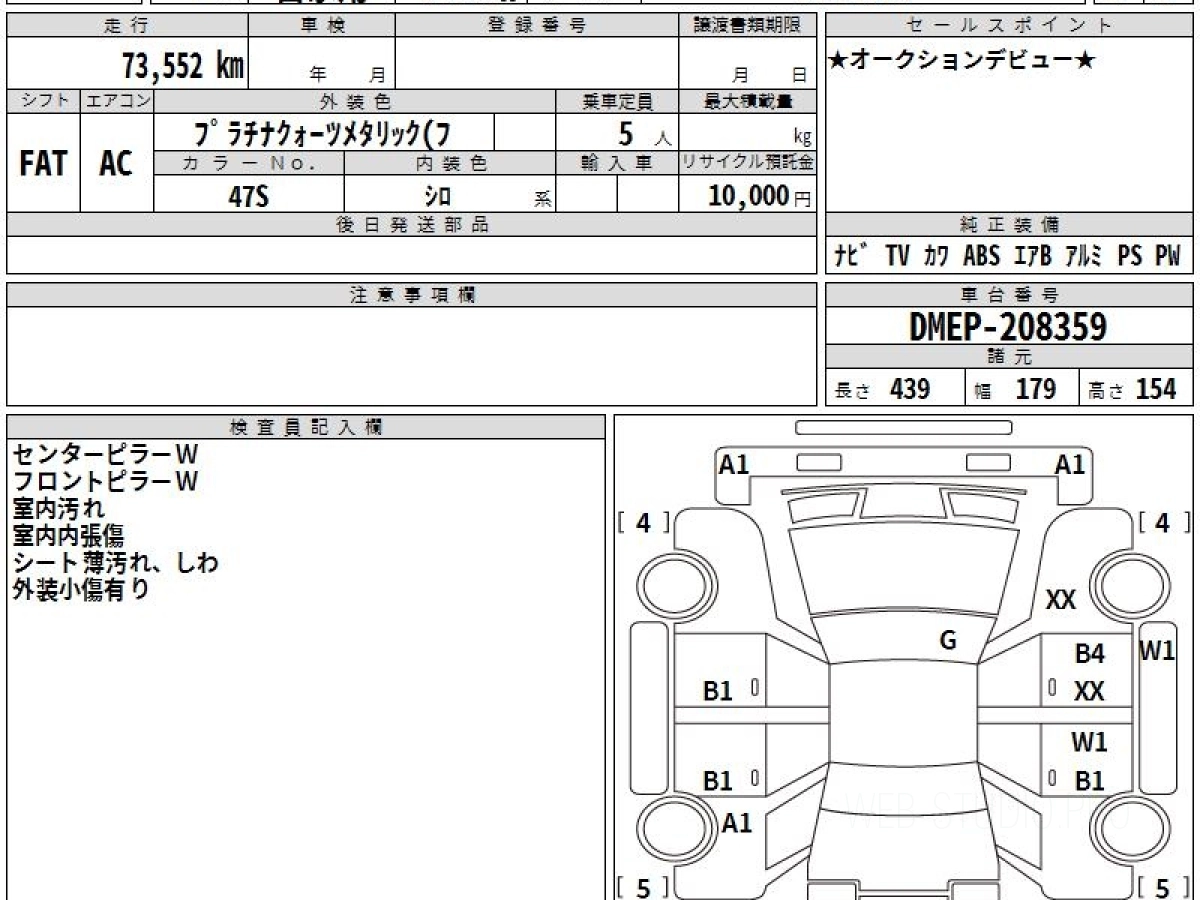Click the 室内汚れ inspector note
The image size is (1200, 900).
click(58, 508)
